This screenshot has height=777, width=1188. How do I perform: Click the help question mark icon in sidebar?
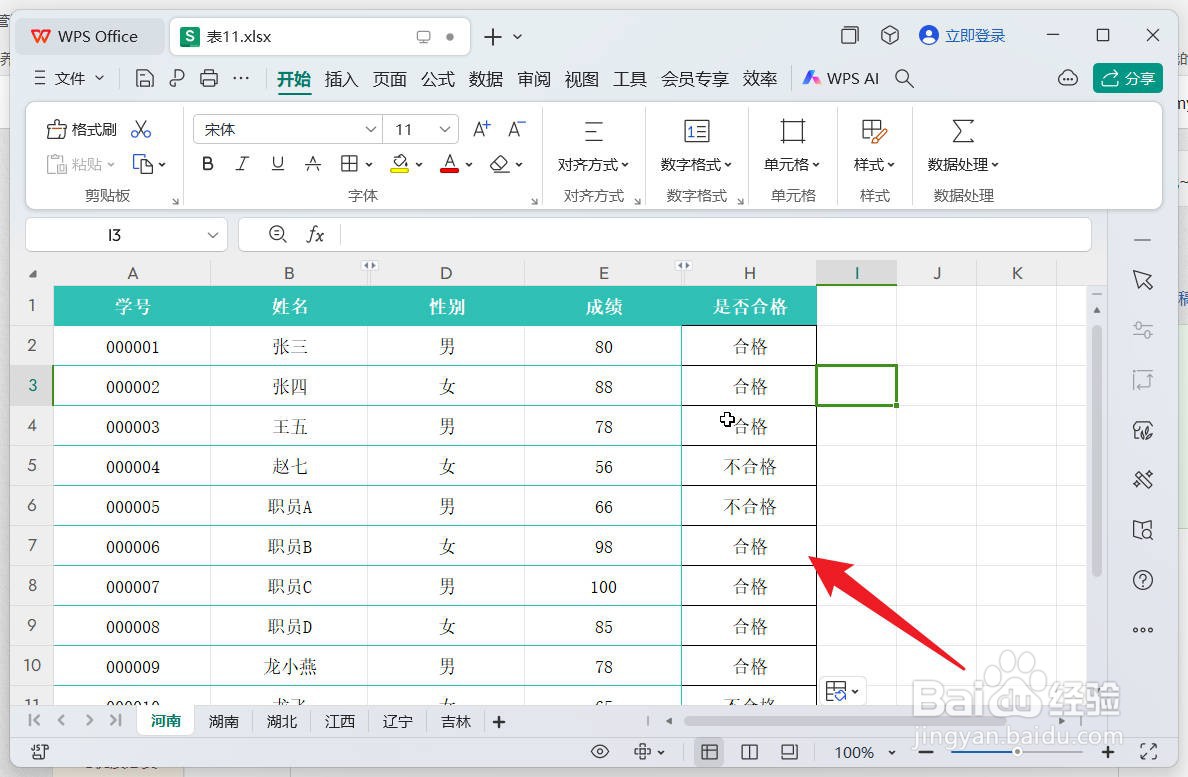(1143, 580)
